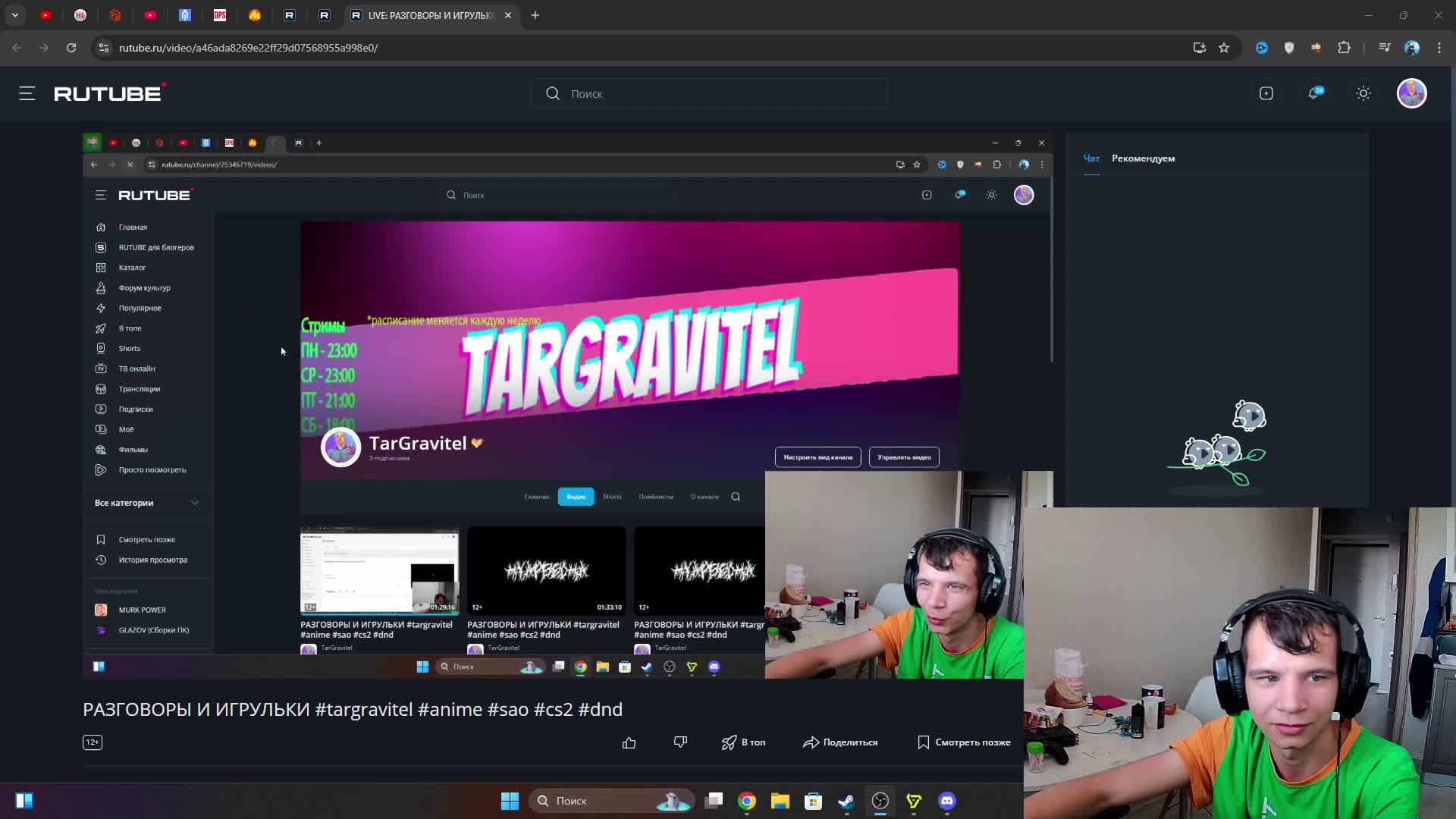The width and height of the screenshot is (1456, 819).
Task: Open the Chrome profile avatar
Action: pyautogui.click(x=1412, y=48)
